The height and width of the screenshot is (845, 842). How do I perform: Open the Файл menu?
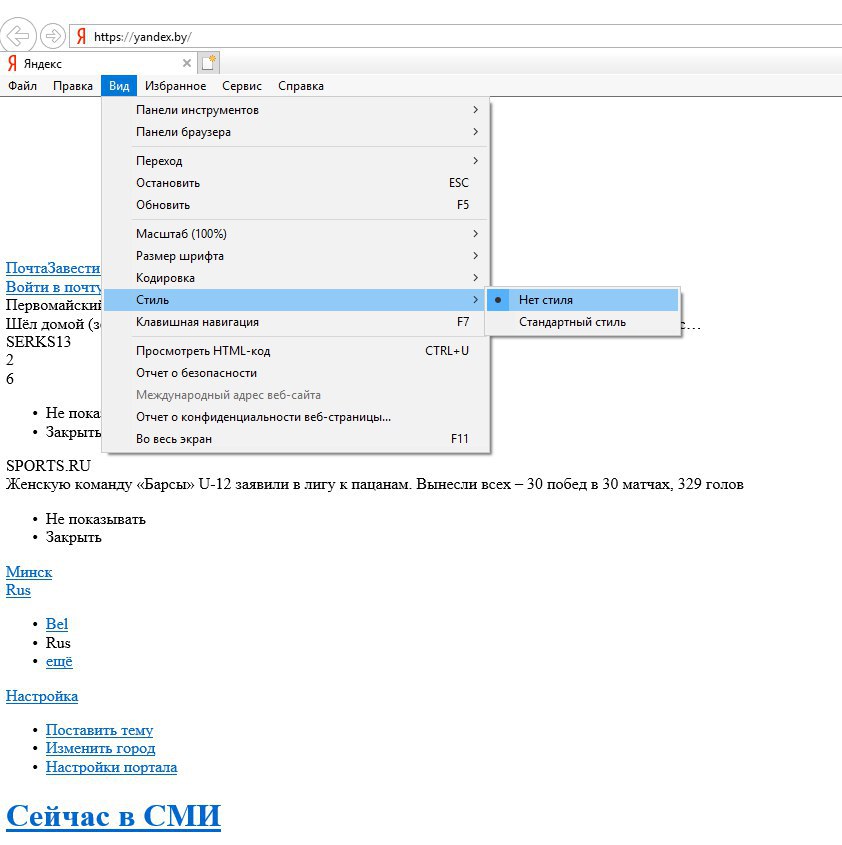click(x=23, y=86)
